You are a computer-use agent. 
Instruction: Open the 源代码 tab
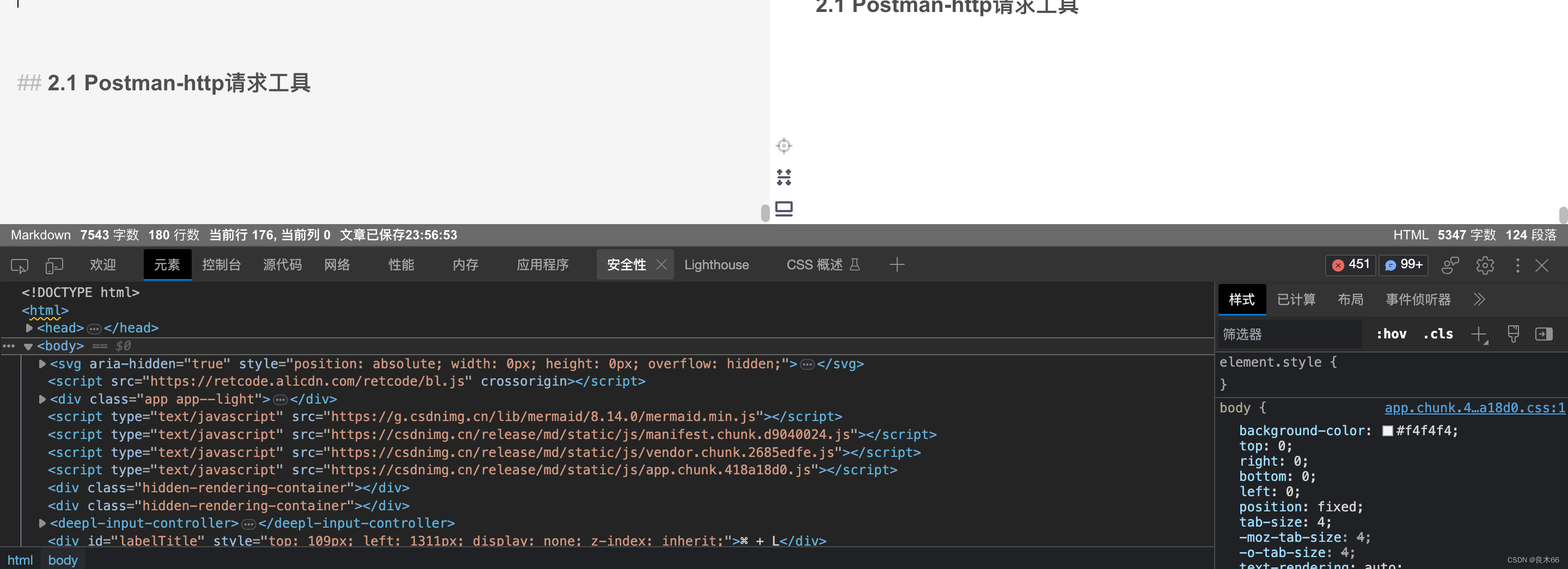(x=283, y=264)
